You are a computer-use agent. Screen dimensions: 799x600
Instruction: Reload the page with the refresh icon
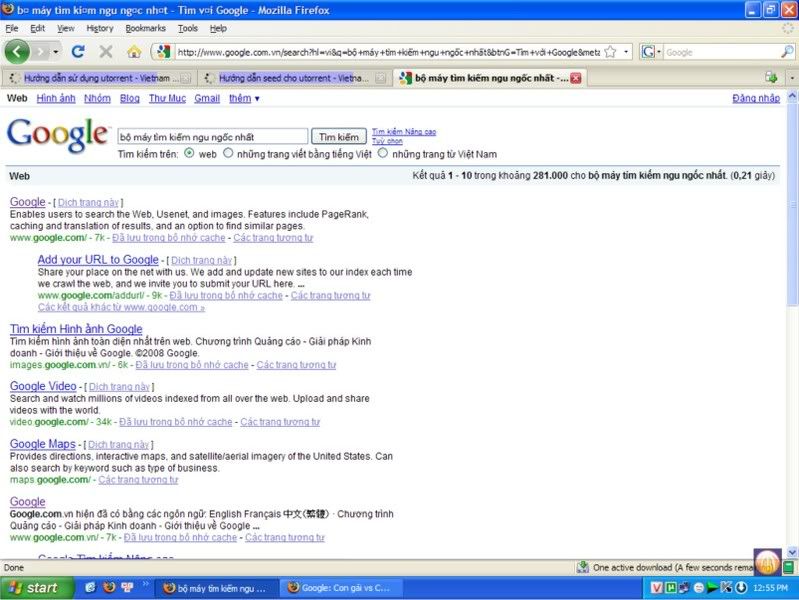click(x=78, y=51)
